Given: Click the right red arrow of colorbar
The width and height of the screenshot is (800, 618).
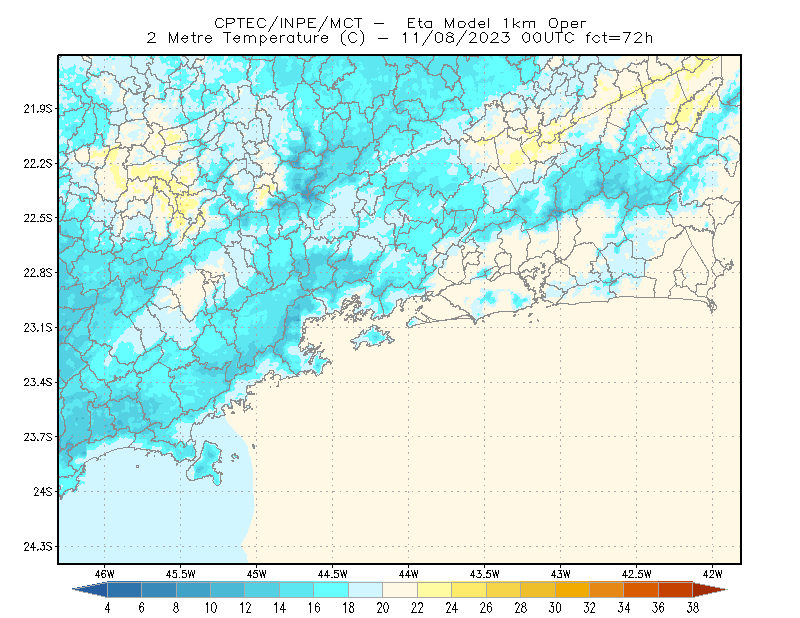Looking at the screenshot, I should (x=710, y=590).
